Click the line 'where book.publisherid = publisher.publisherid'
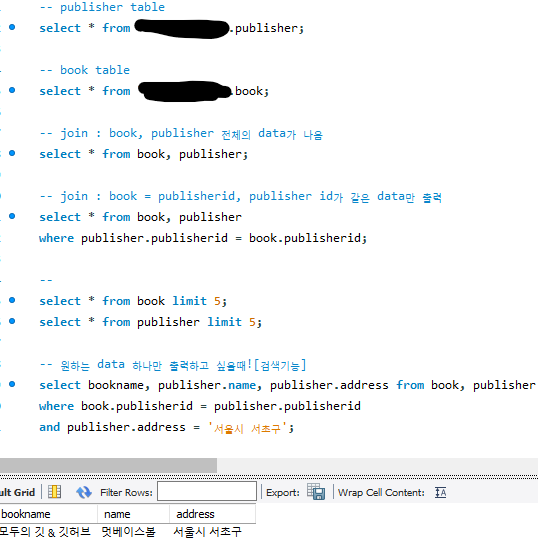Screen dimensions: 538x544 click(x=200, y=406)
